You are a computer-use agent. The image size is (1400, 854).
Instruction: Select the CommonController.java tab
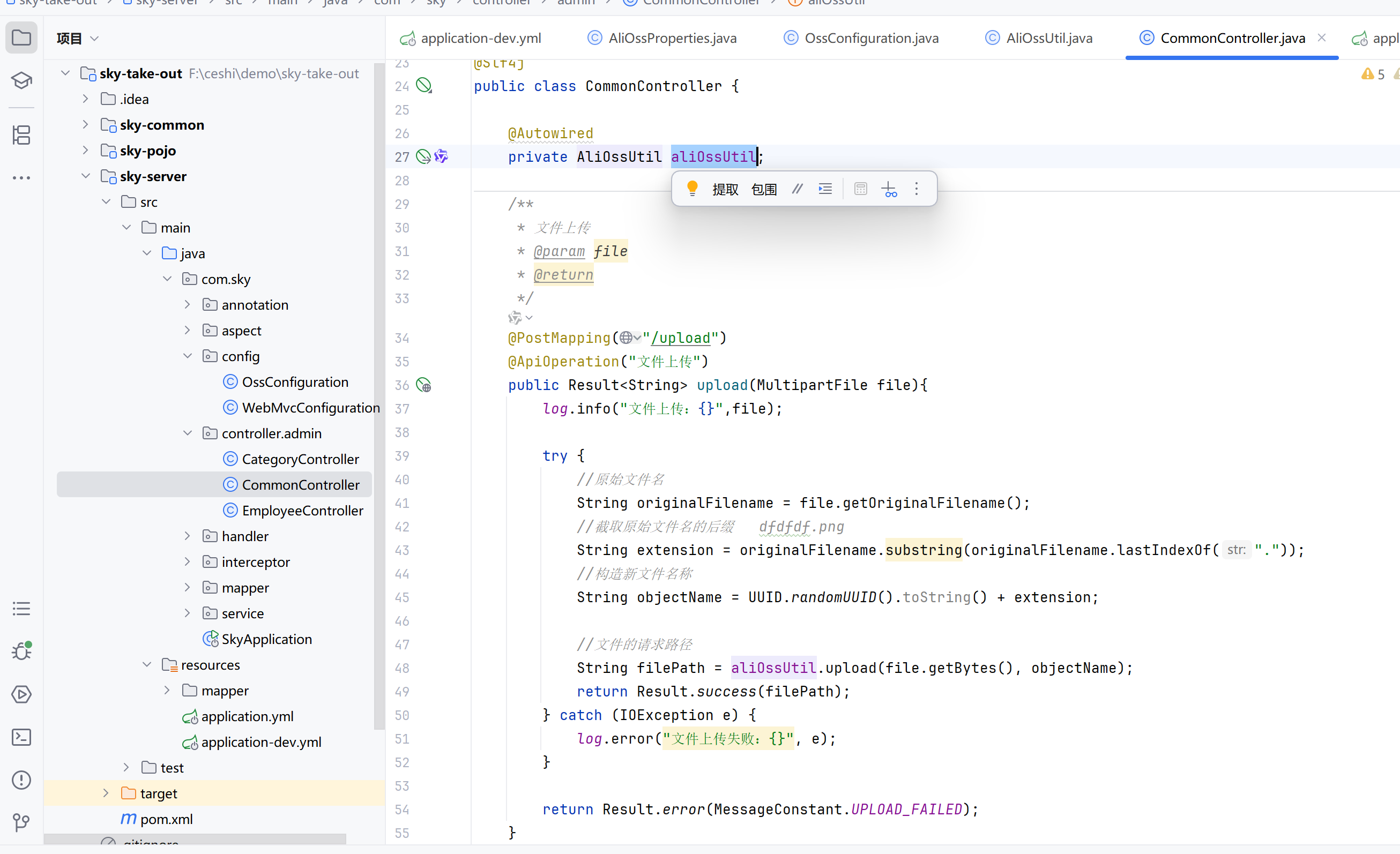(1232, 38)
